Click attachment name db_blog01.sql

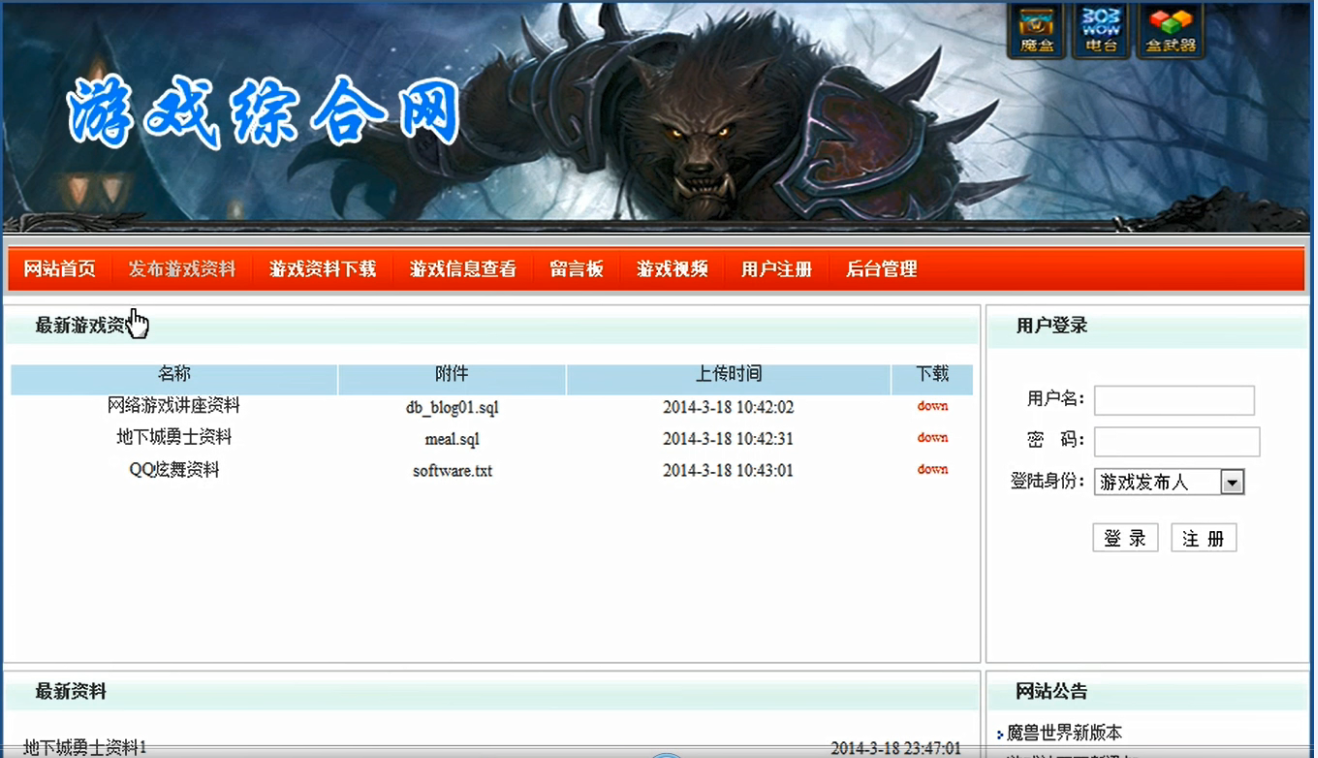[452, 408]
